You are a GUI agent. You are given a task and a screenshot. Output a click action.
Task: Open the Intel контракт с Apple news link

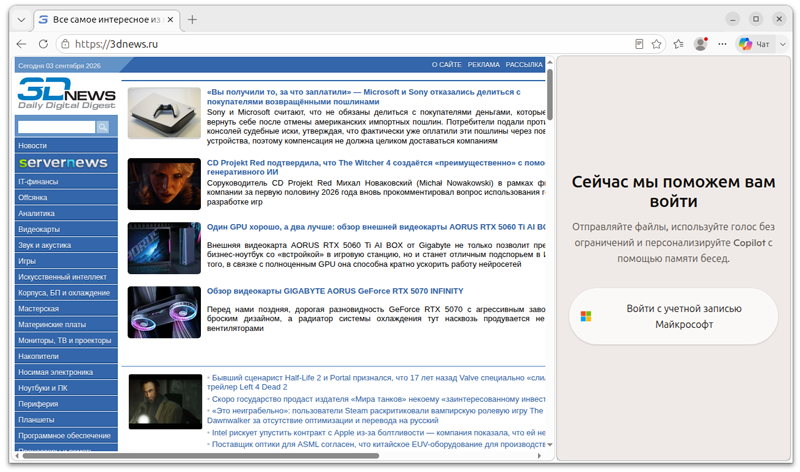click(378, 433)
